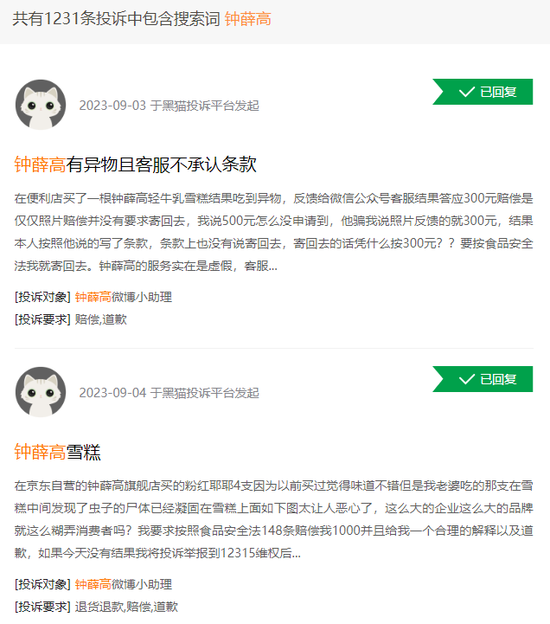This screenshot has width=550, height=624.
Task: Open complaint titled 钟薛高有异物且客服不承认条款
Action: [x=135, y=164]
